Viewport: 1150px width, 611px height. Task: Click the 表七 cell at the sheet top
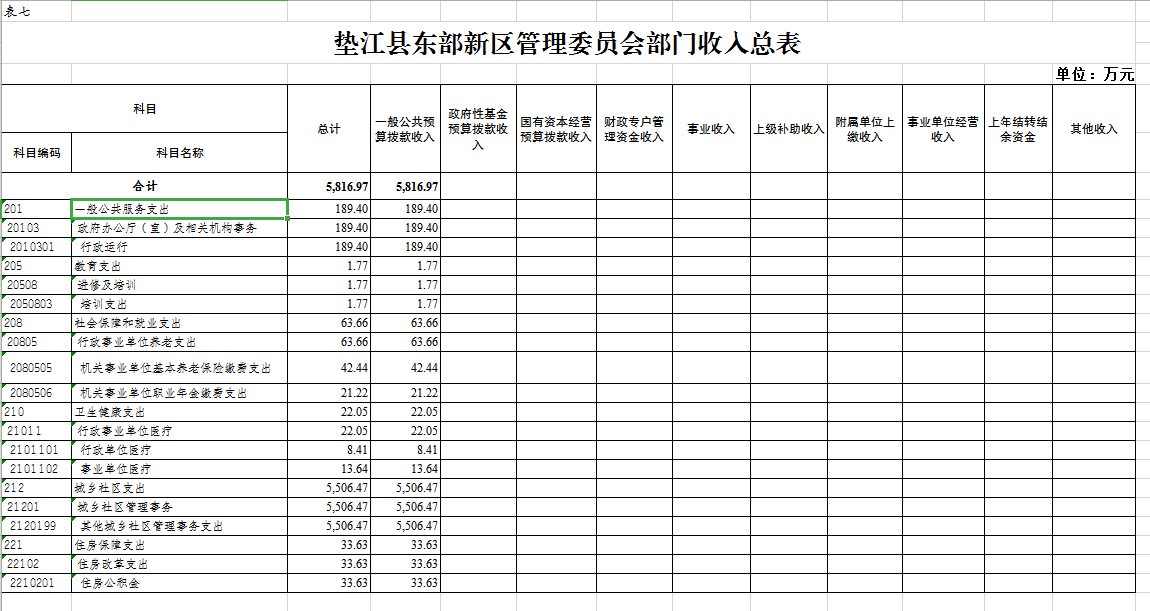click(x=17, y=11)
